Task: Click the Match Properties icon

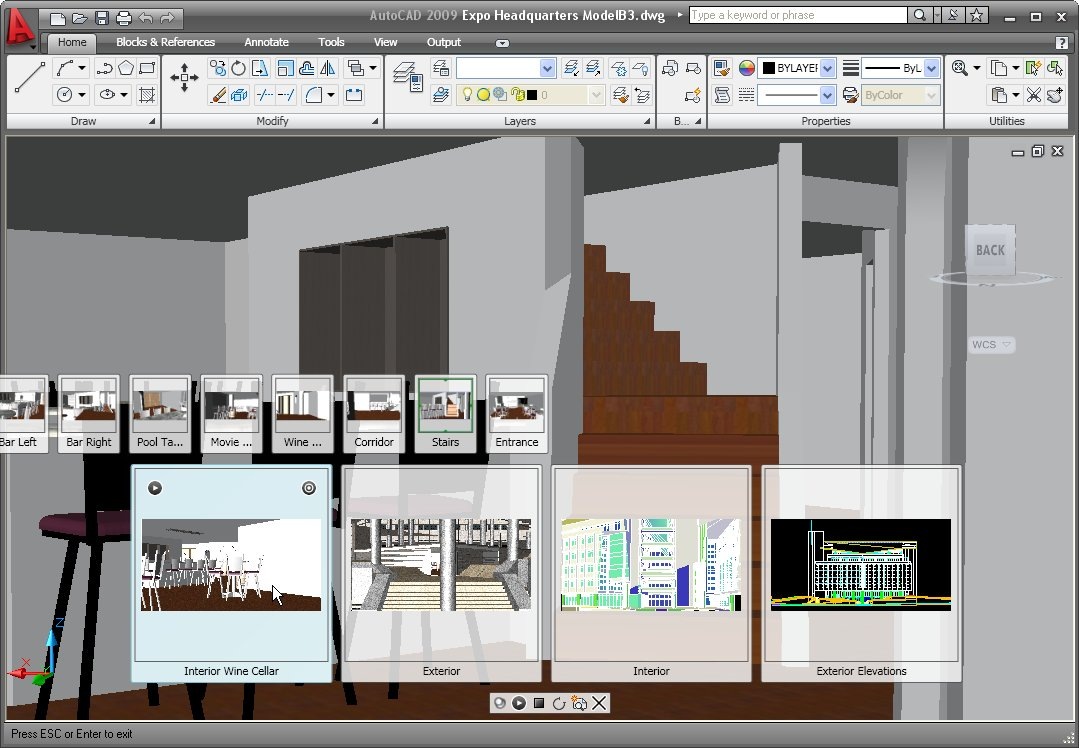Action: [x=722, y=68]
